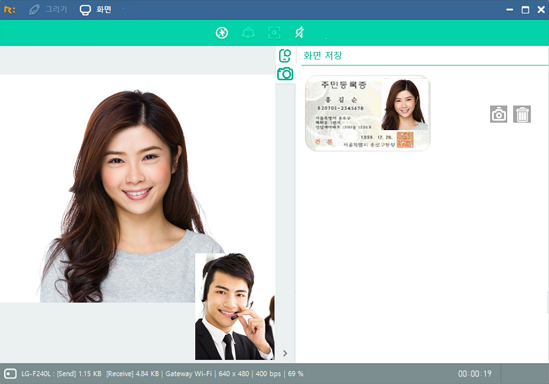549x384 pixels.
Task: Close the application window
Action: tap(541, 10)
